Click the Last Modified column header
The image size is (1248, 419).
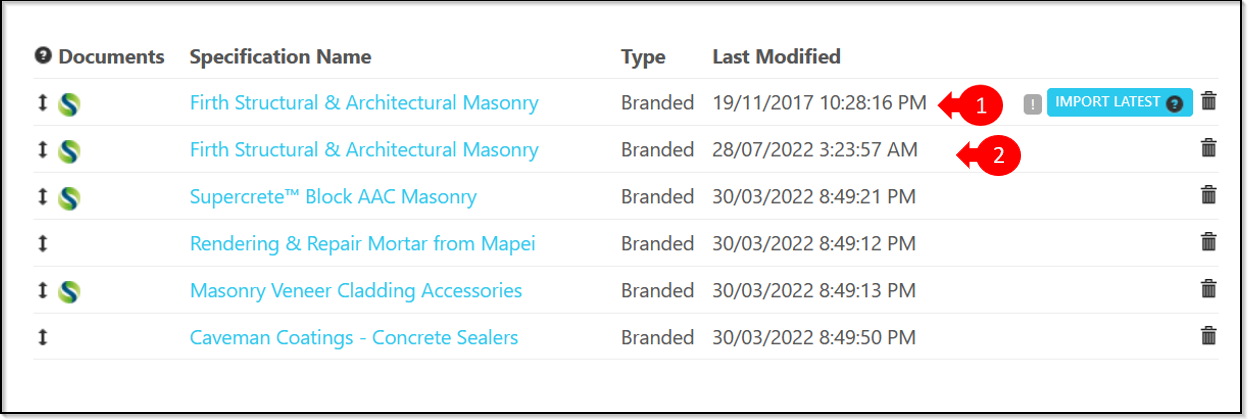click(x=776, y=56)
